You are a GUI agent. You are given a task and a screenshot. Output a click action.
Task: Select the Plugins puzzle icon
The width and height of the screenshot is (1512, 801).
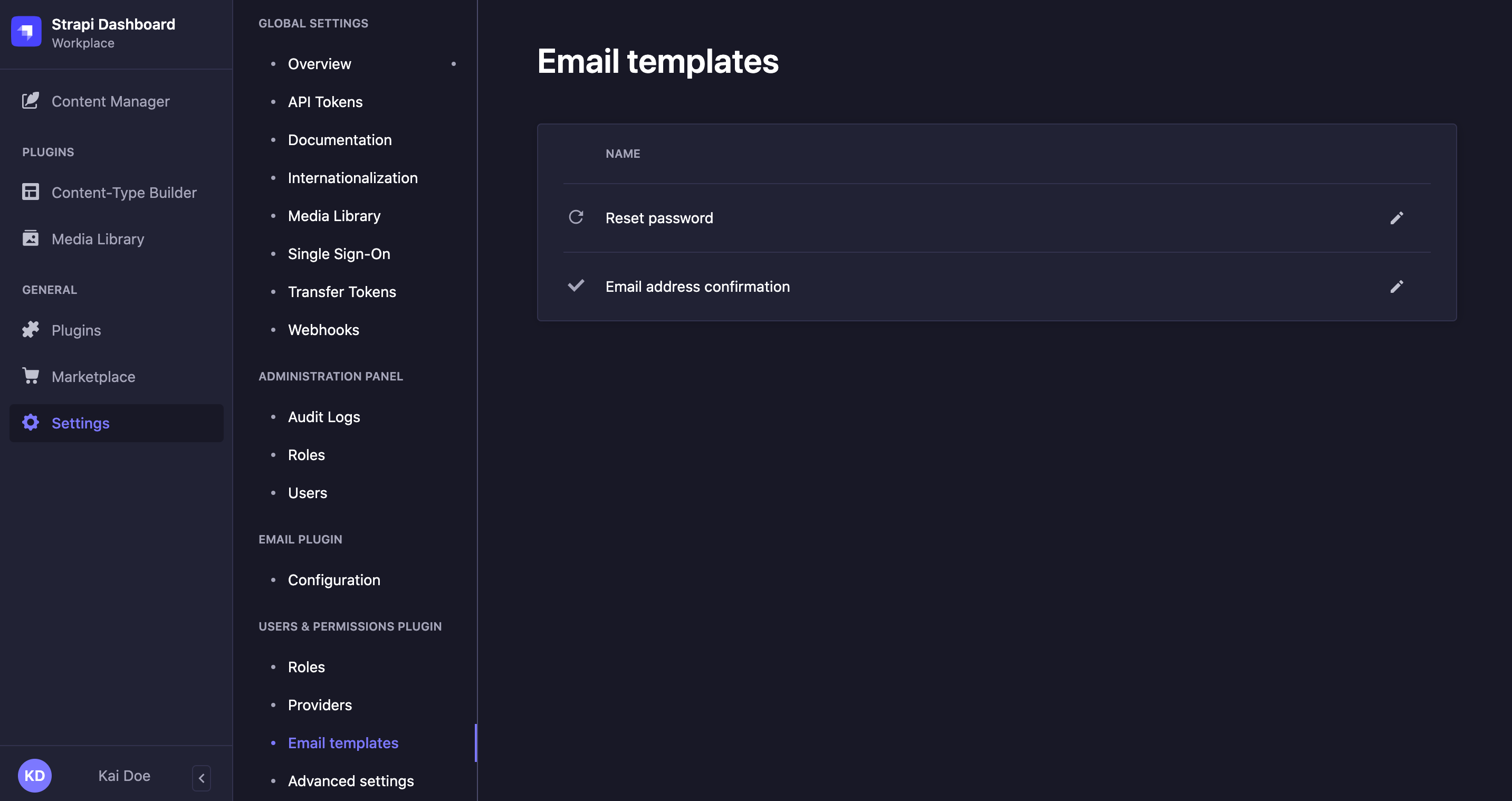pyautogui.click(x=31, y=329)
